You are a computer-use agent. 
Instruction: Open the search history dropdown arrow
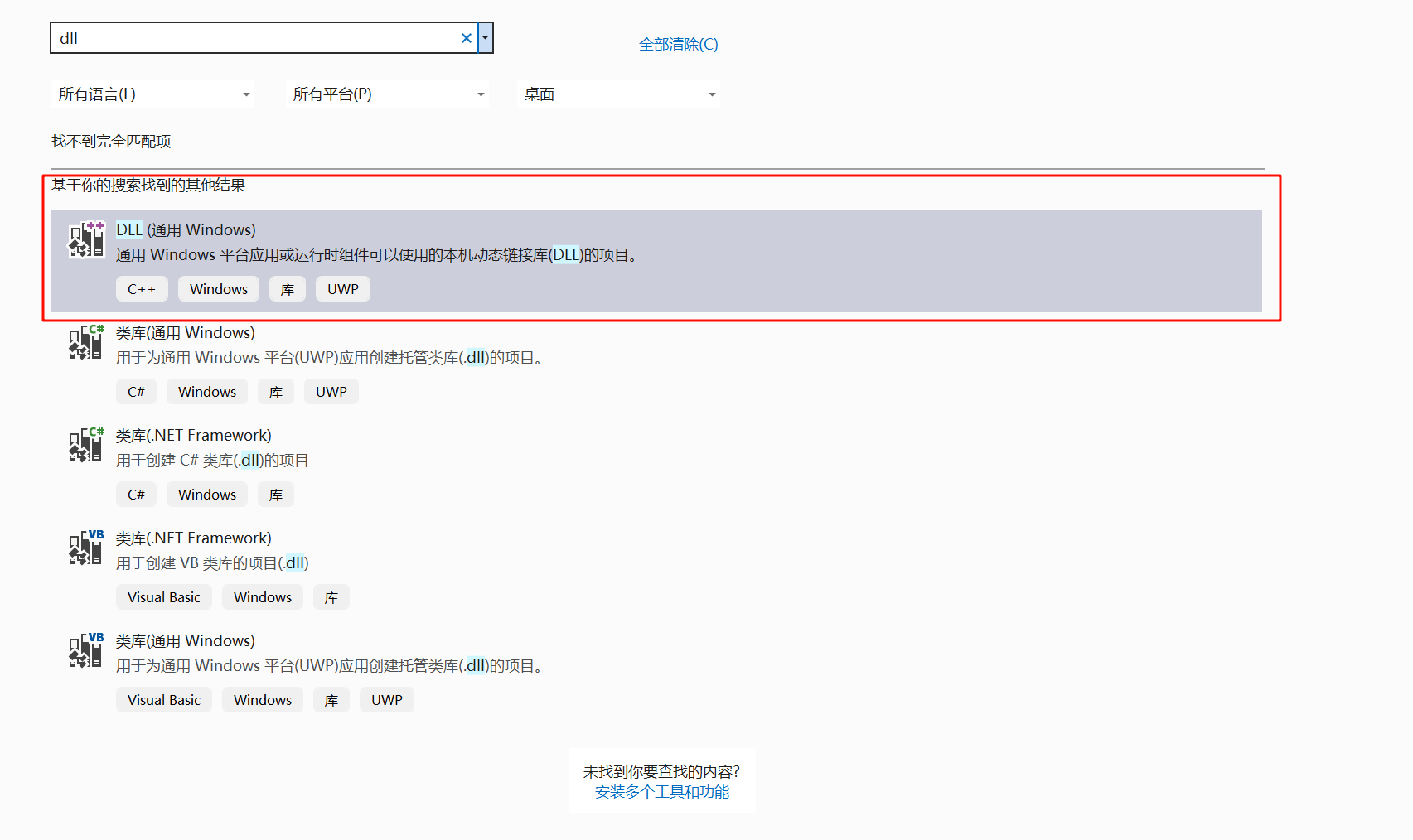(486, 38)
